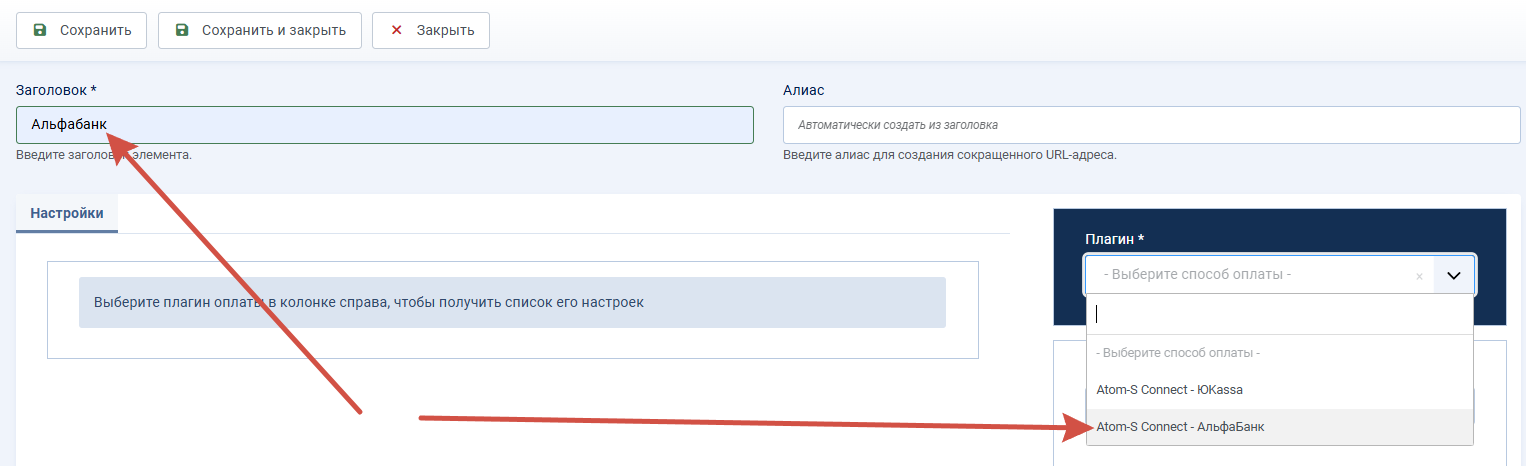Image resolution: width=1526 pixels, height=466 pixels.
Task: Clear plugin selection with small x
Action: coord(1419,276)
